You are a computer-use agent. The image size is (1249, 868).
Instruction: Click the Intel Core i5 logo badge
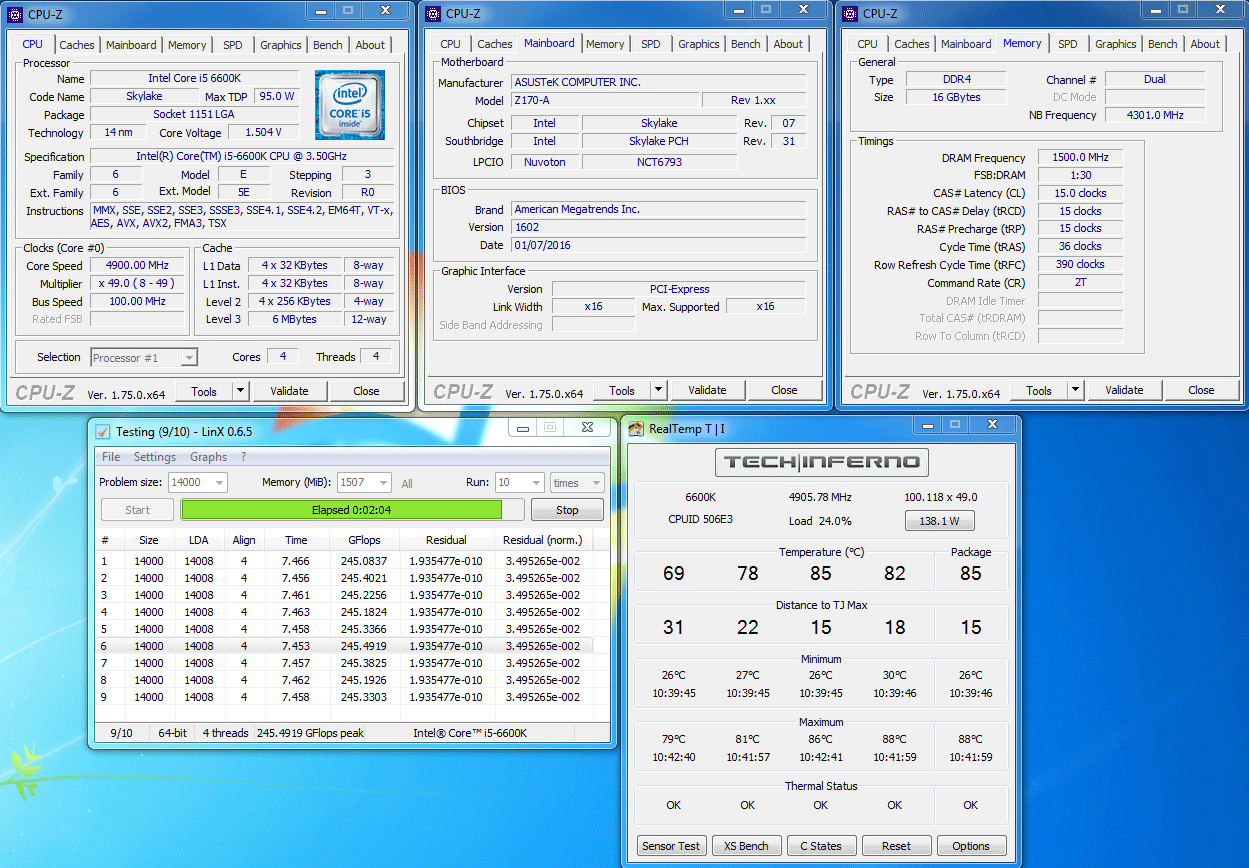(x=349, y=104)
